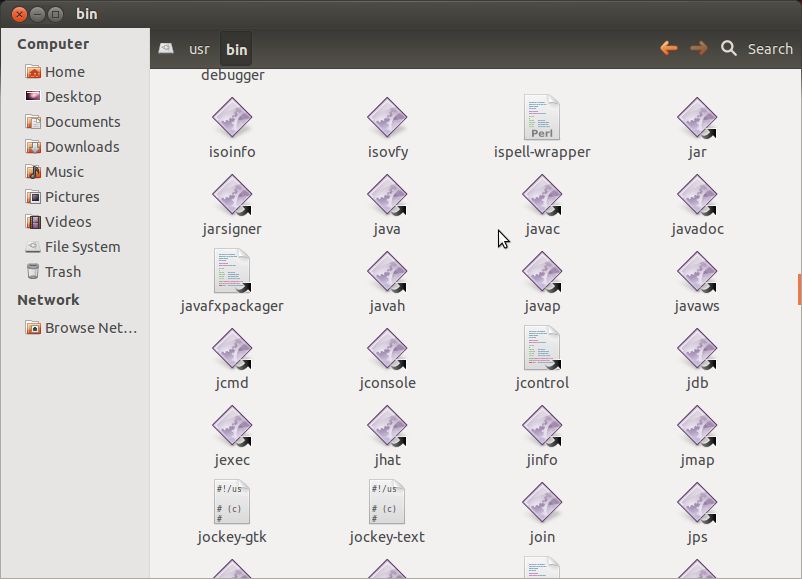The height and width of the screenshot is (579, 802).
Task: Select the jcmd executable icon
Action: 232,348
